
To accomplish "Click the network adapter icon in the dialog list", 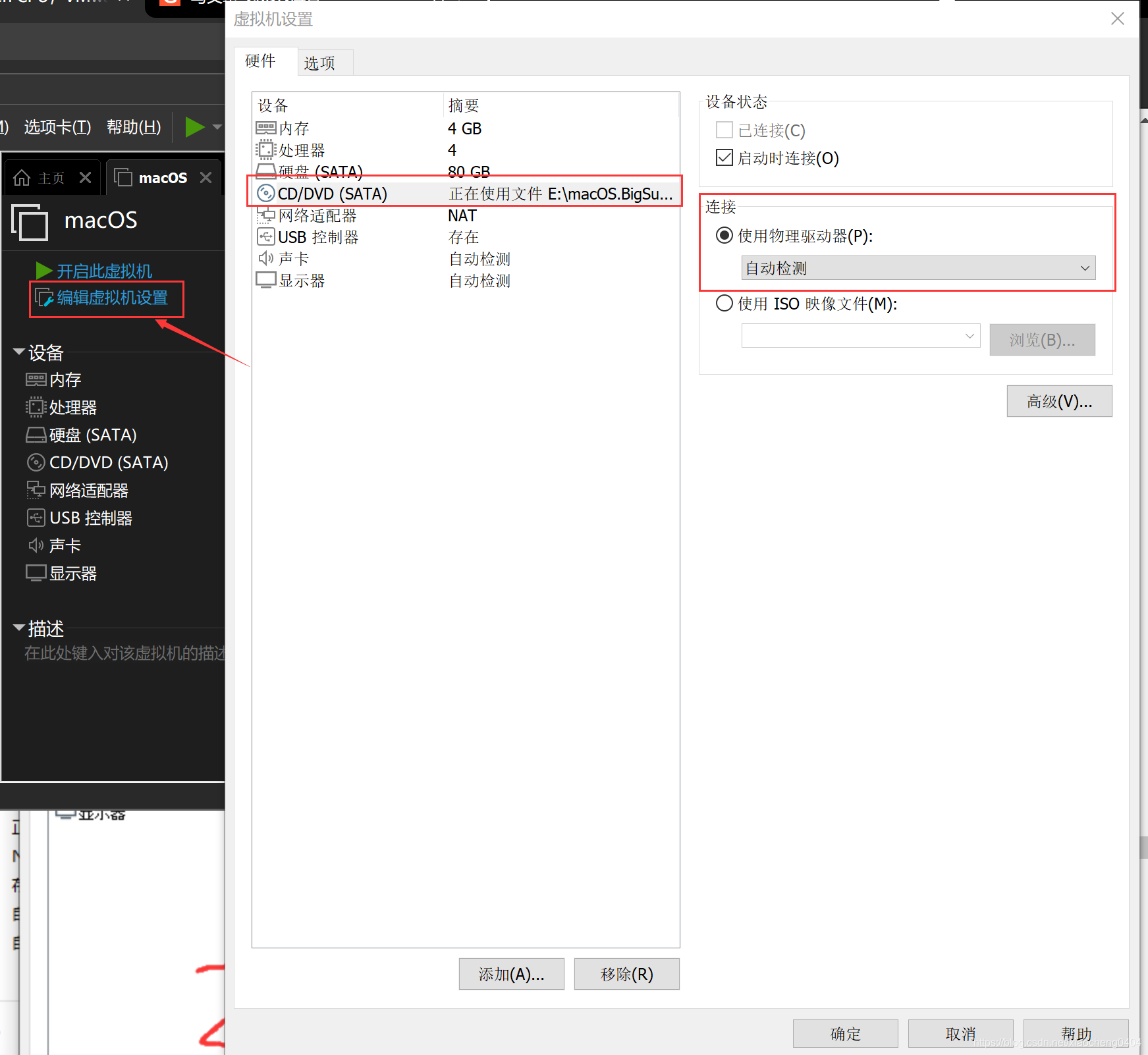I will tap(266, 215).
